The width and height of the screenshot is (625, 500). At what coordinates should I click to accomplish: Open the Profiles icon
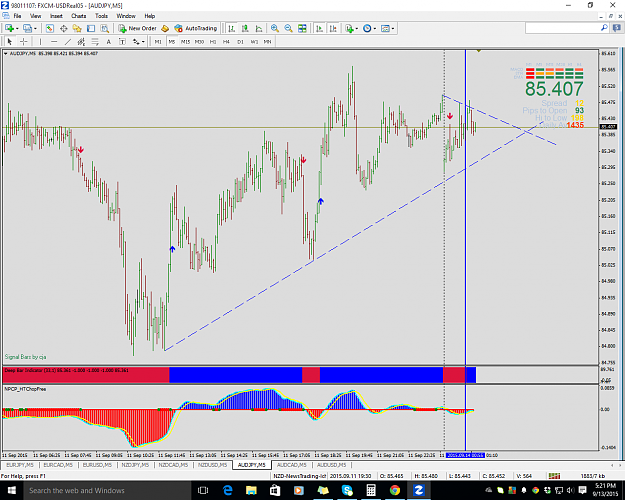[x=27, y=28]
